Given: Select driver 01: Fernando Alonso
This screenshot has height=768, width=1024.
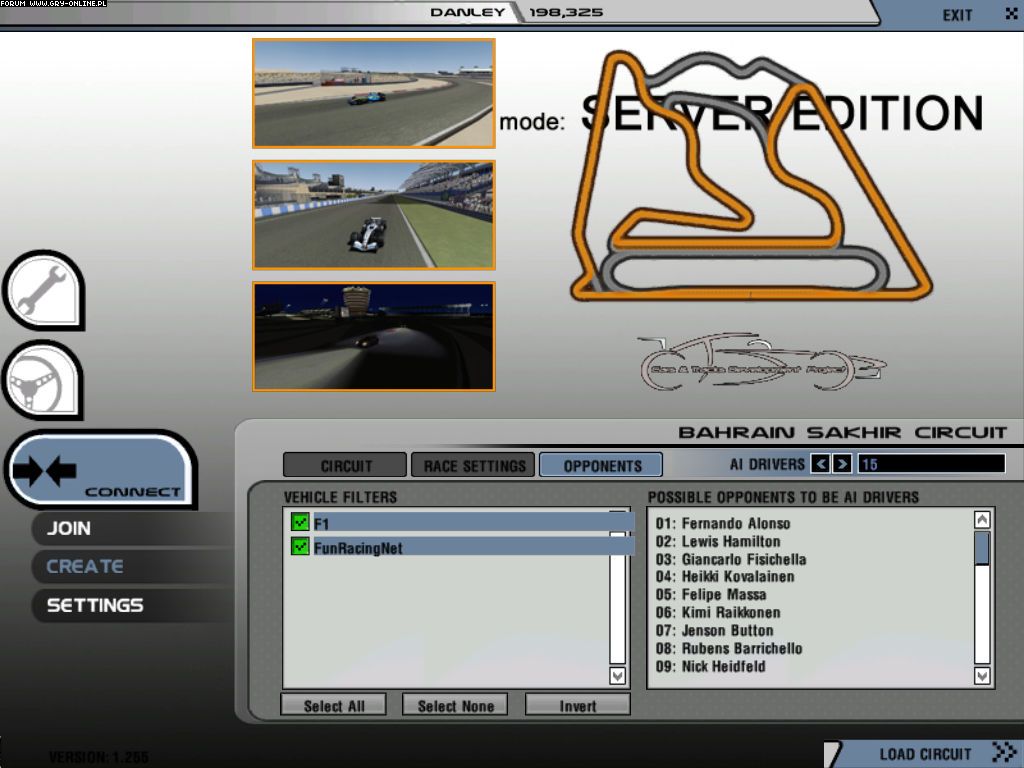Looking at the screenshot, I should pos(723,523).
